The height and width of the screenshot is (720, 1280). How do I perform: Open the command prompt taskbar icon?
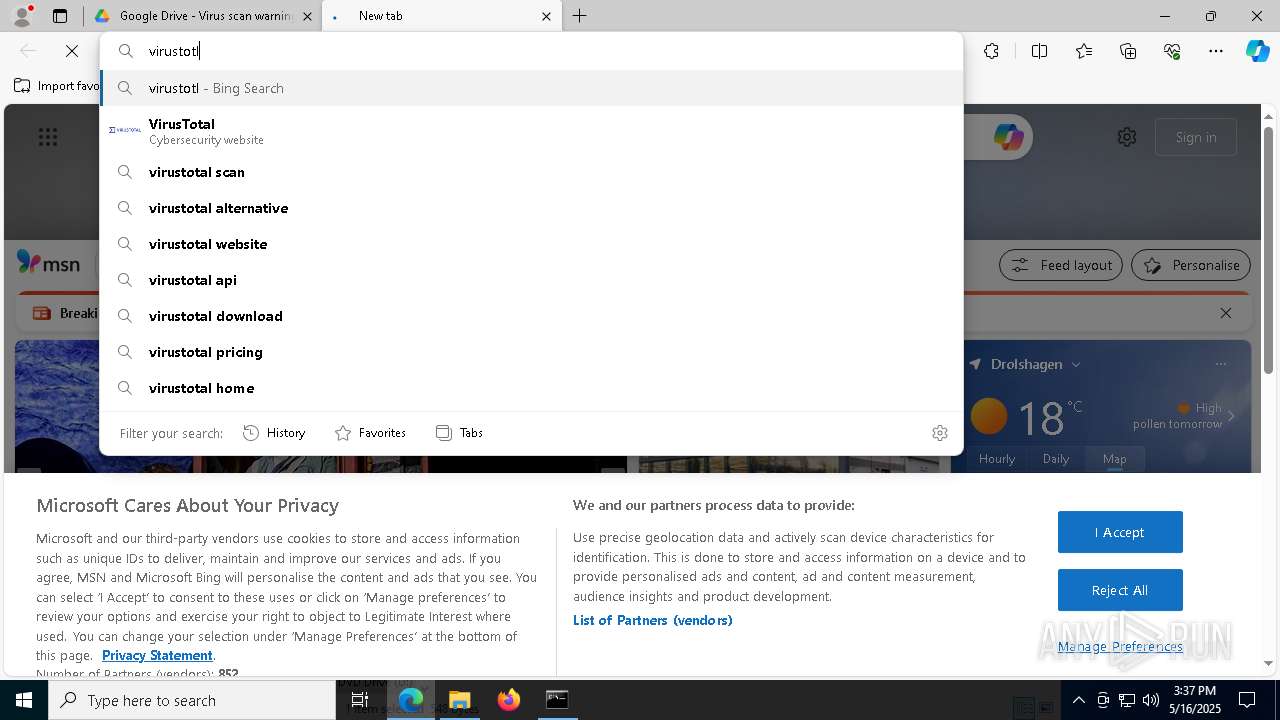point(557,700)
